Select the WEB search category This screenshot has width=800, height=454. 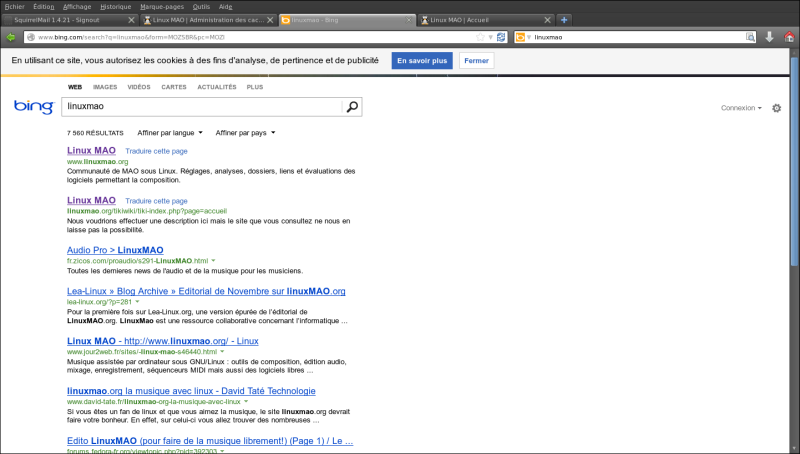[75, 87]
